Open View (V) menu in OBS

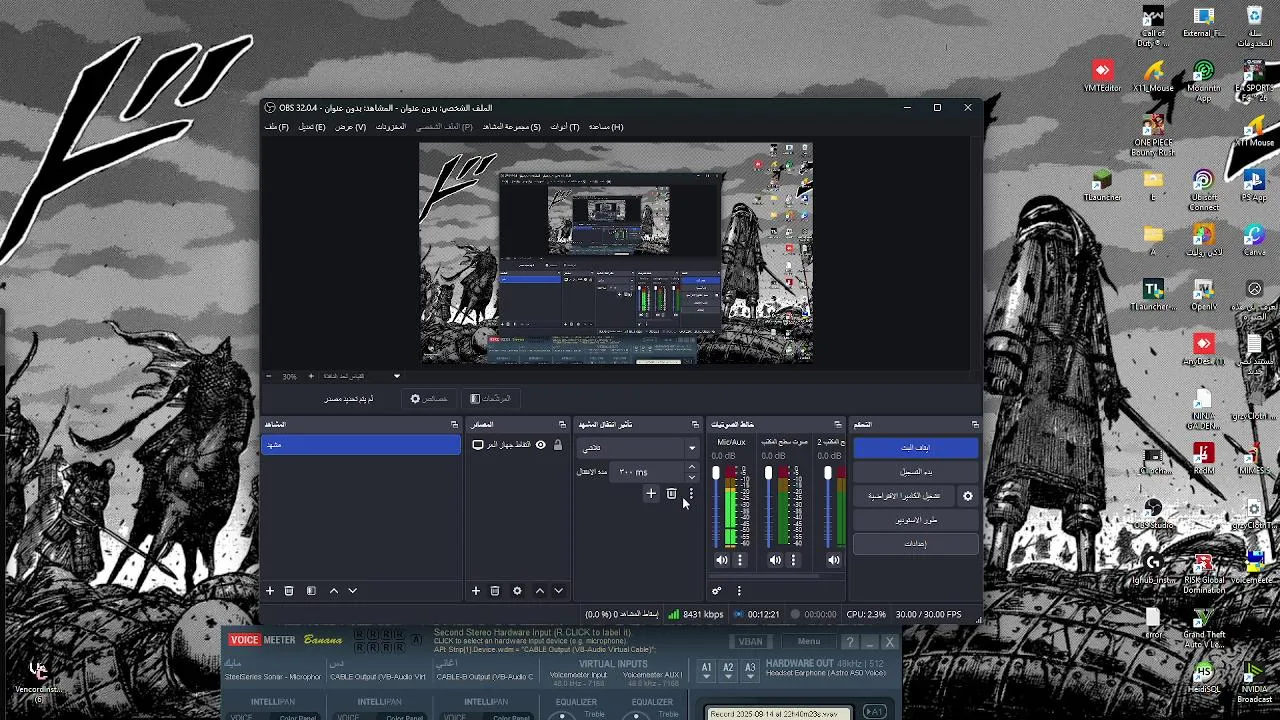(x=351, y=127)
